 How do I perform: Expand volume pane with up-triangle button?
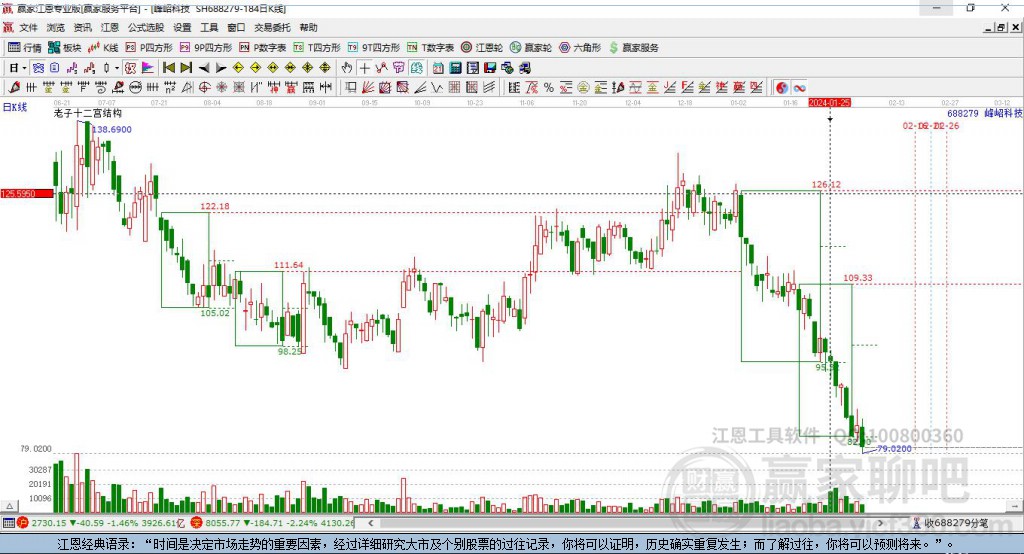tap(9, 506)
